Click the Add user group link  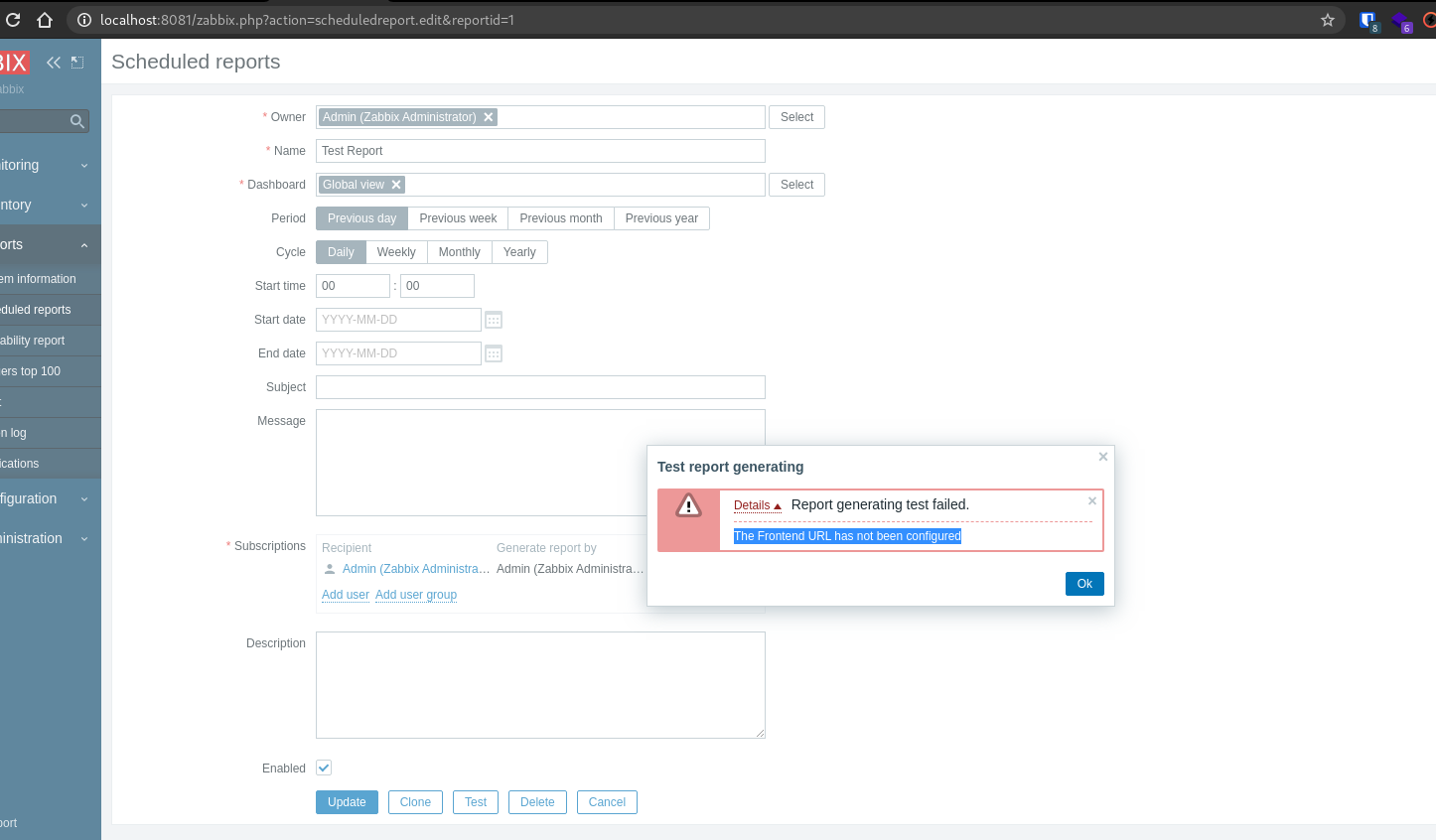pos(416,595)
